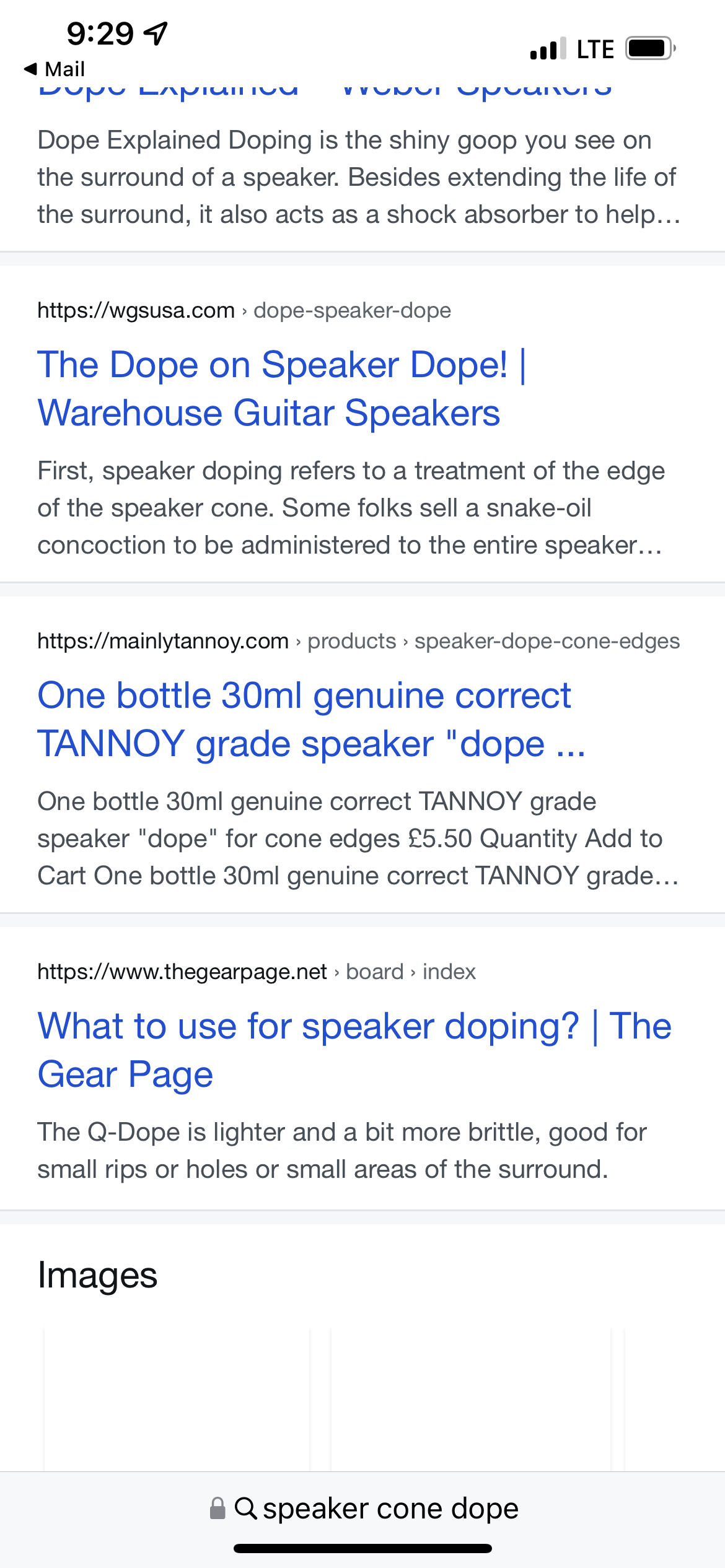This screenshot has height=1568, width=725.
Task: Tap the home indicator bar
Action: click(362, 1548)
